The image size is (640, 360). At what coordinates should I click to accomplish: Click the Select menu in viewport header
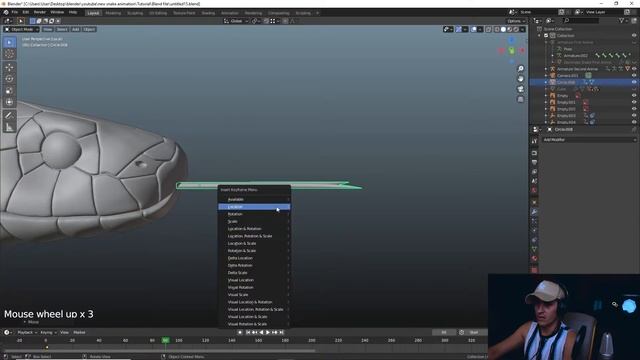(62, 29)
